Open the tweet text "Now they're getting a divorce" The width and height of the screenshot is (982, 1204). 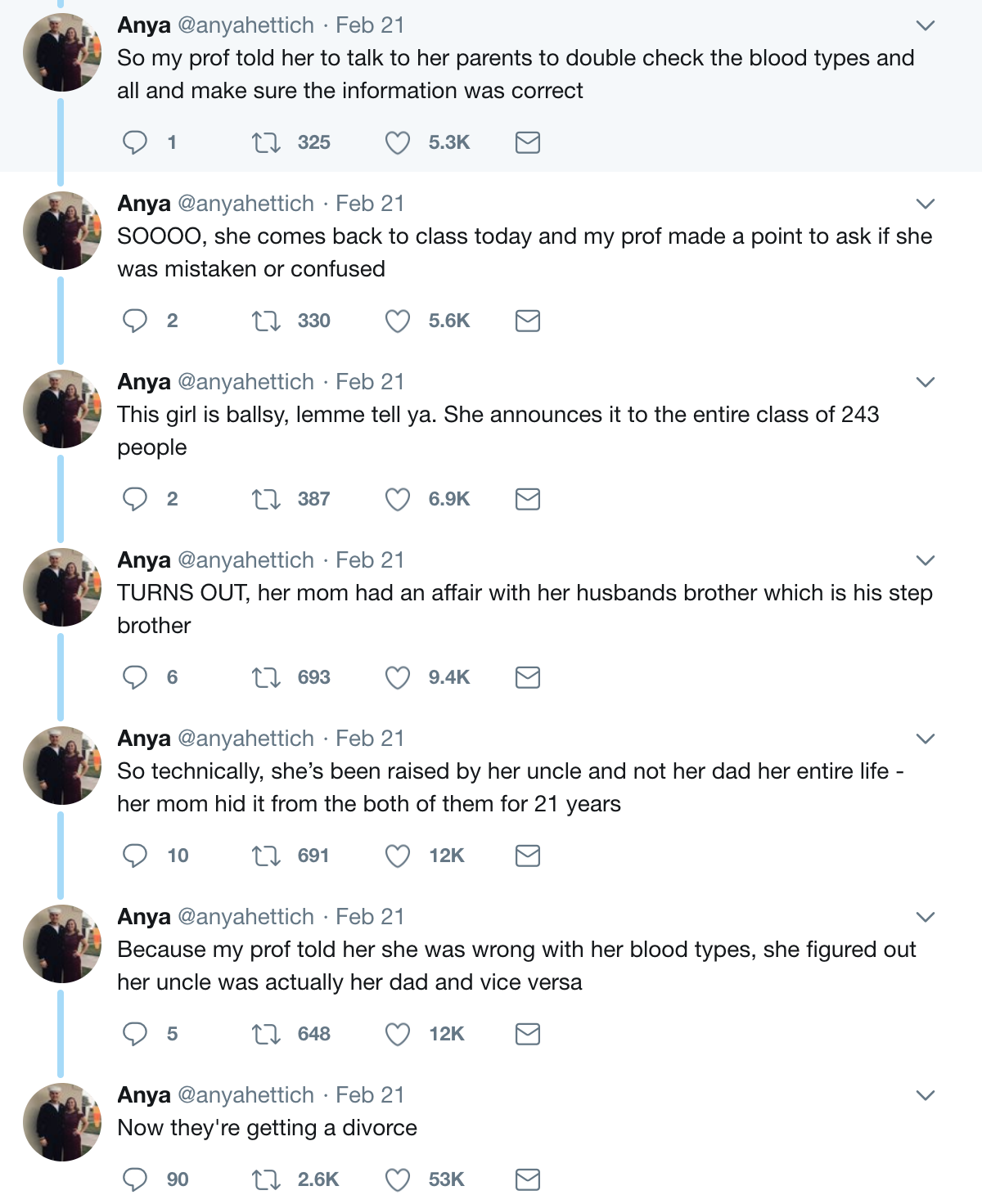pos(267,1128)
